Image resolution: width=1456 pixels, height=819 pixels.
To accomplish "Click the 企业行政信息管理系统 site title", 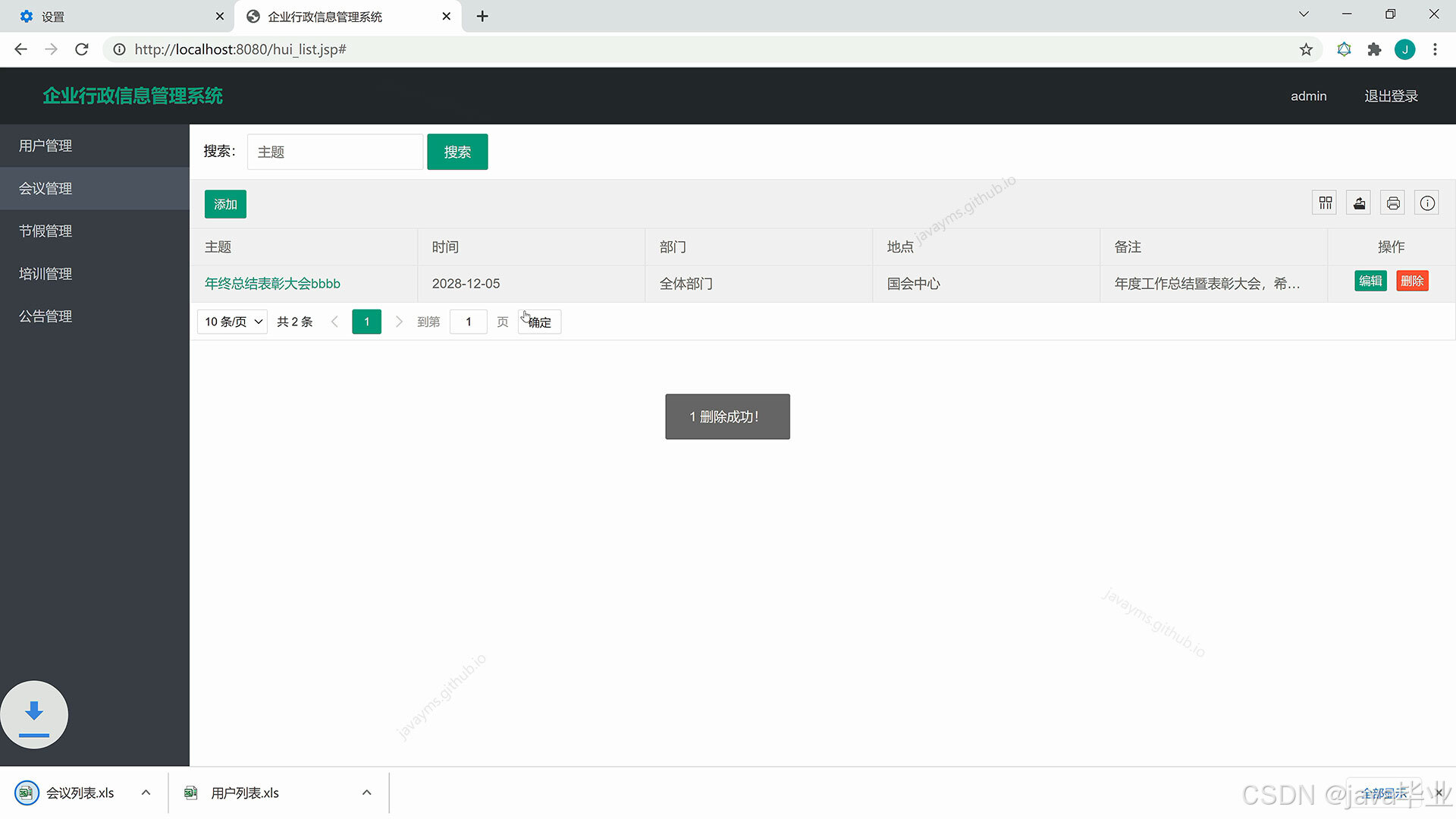I will [133, 96].
